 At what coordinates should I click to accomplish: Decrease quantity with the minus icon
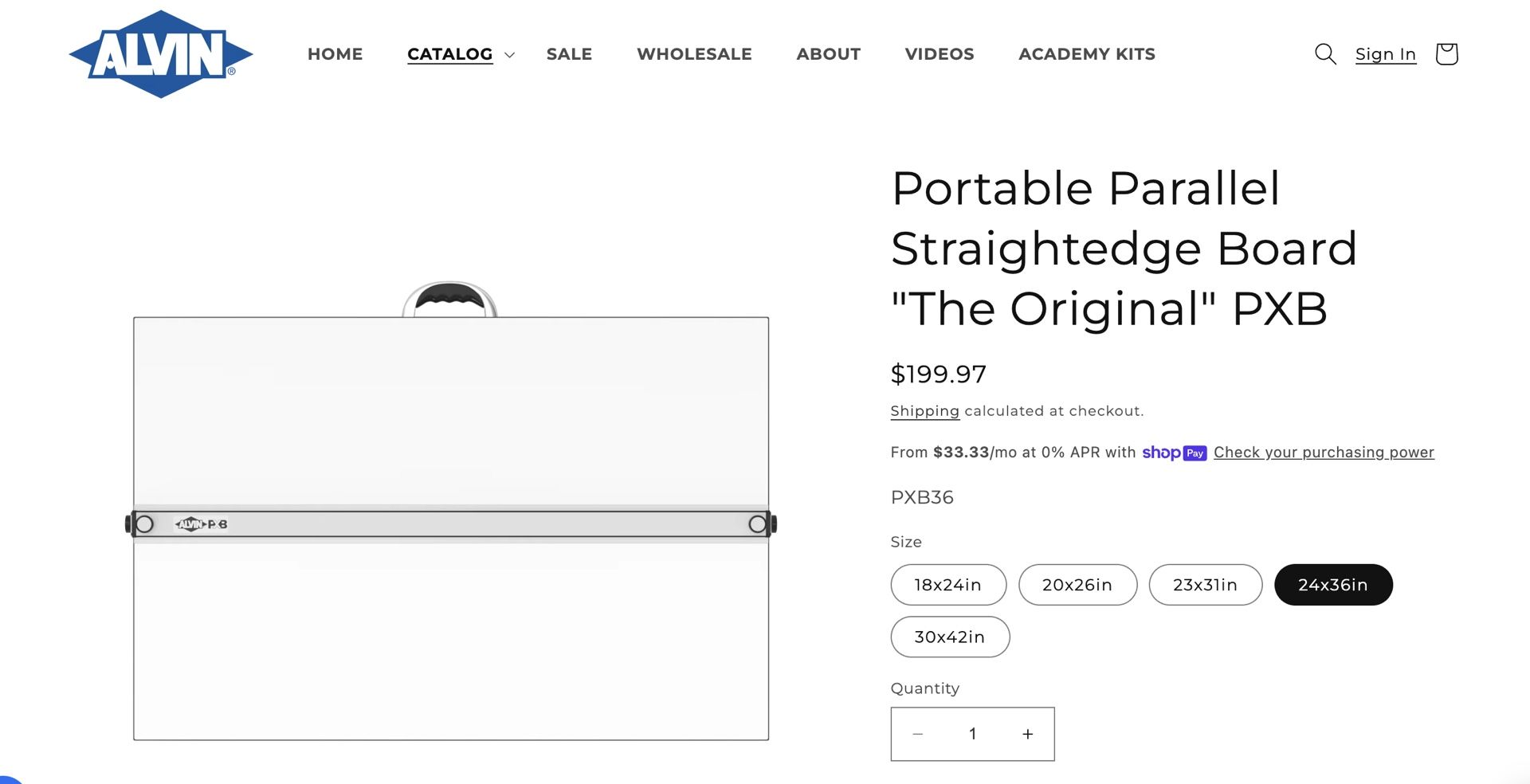coord(917,734)
